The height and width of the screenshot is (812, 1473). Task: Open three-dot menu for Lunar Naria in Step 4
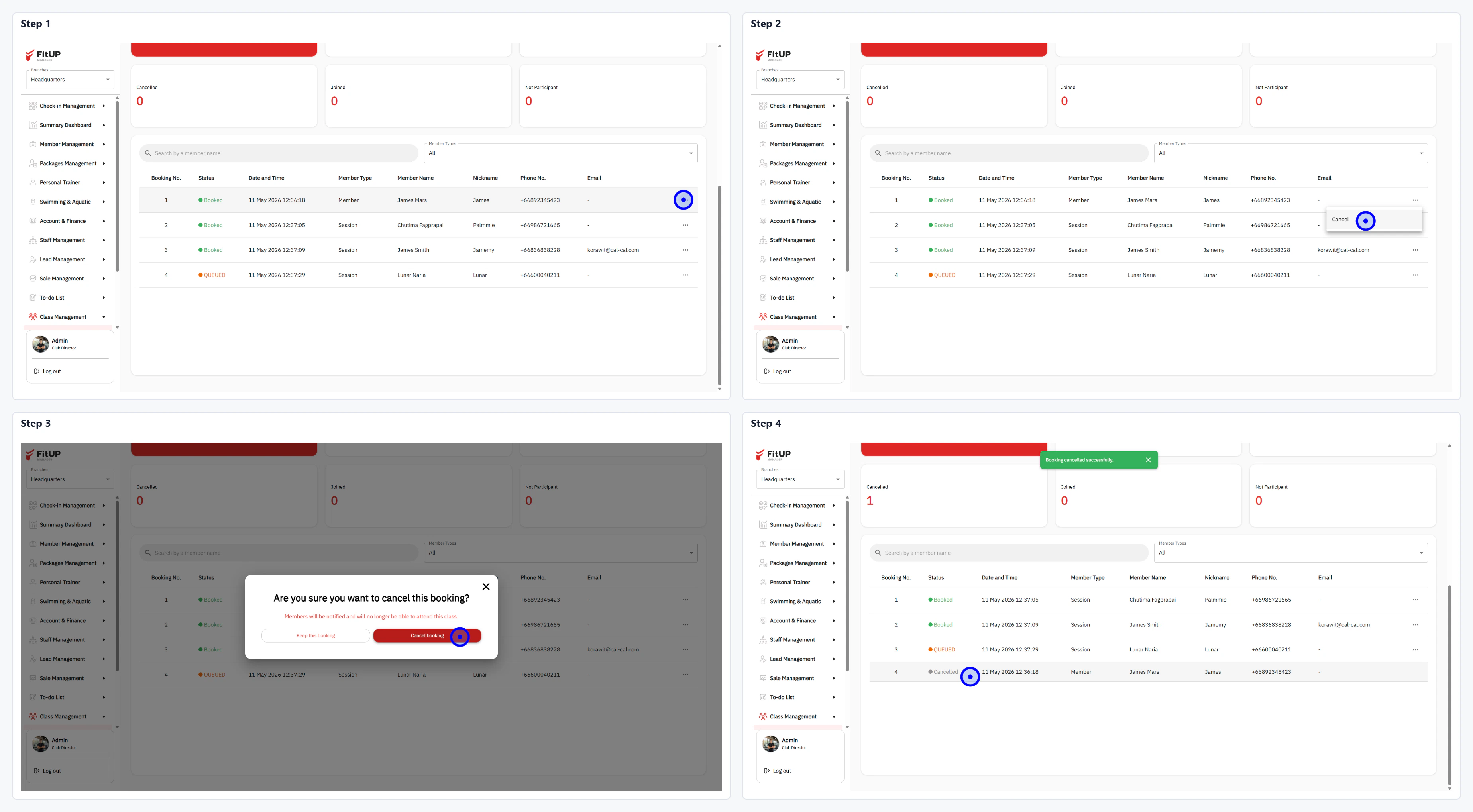(1415, 649)
